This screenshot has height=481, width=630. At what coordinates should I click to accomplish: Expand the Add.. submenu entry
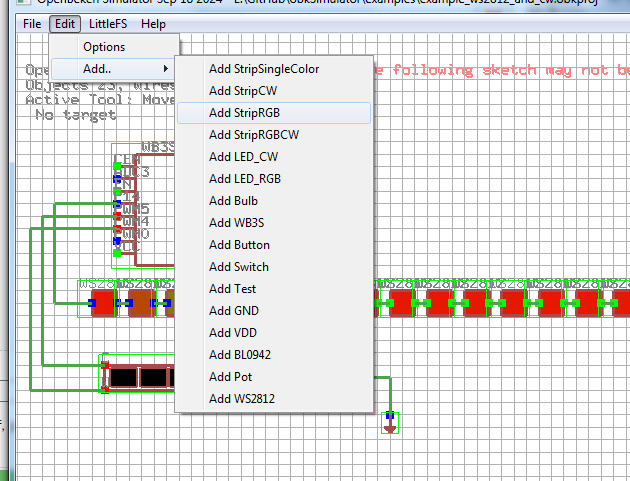tap(113, 69)
